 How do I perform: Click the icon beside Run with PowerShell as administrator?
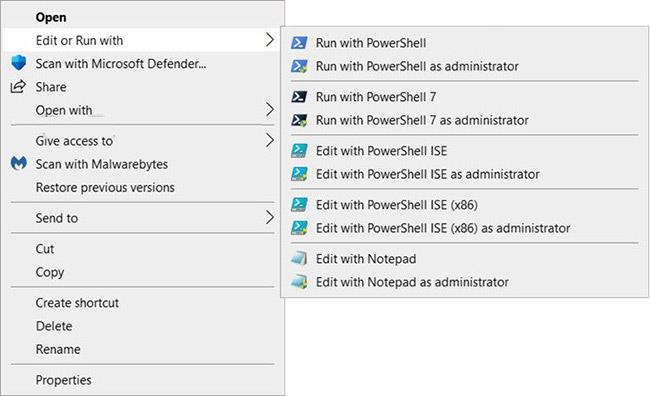[299, 66]
